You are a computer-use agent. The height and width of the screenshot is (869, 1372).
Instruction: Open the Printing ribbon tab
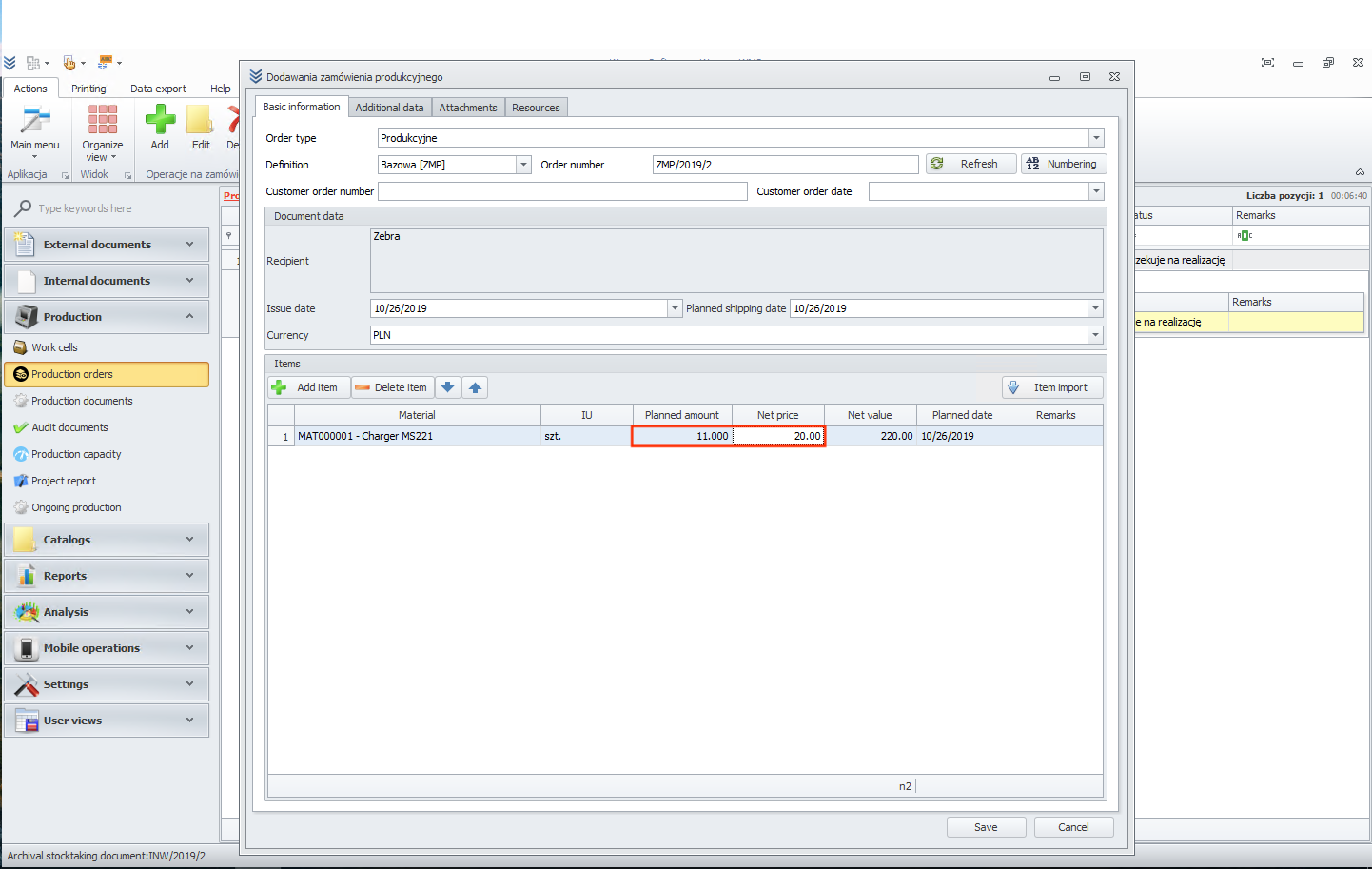tap(88, 89)
